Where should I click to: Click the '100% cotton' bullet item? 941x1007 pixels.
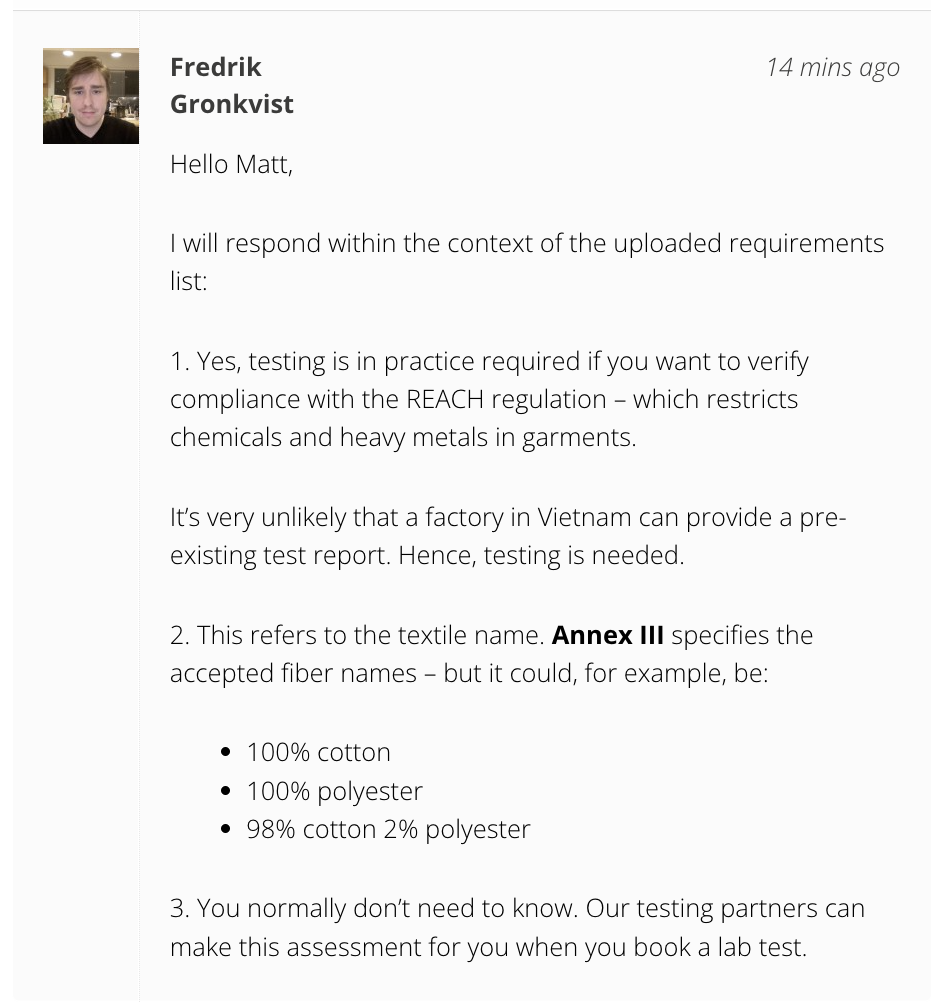coord(318,752)
